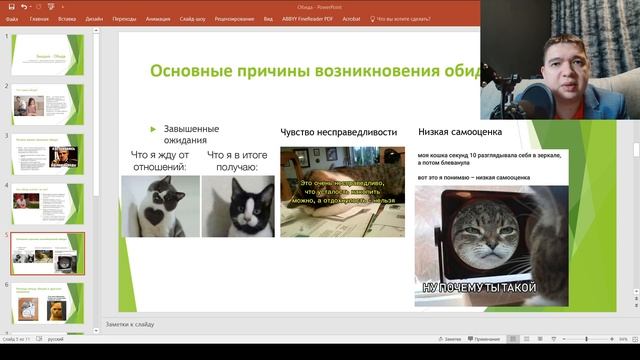The width and height of the screenshot is (640, 360).
Task: Open the Файл menu
Action: click(x=12, y=19)
